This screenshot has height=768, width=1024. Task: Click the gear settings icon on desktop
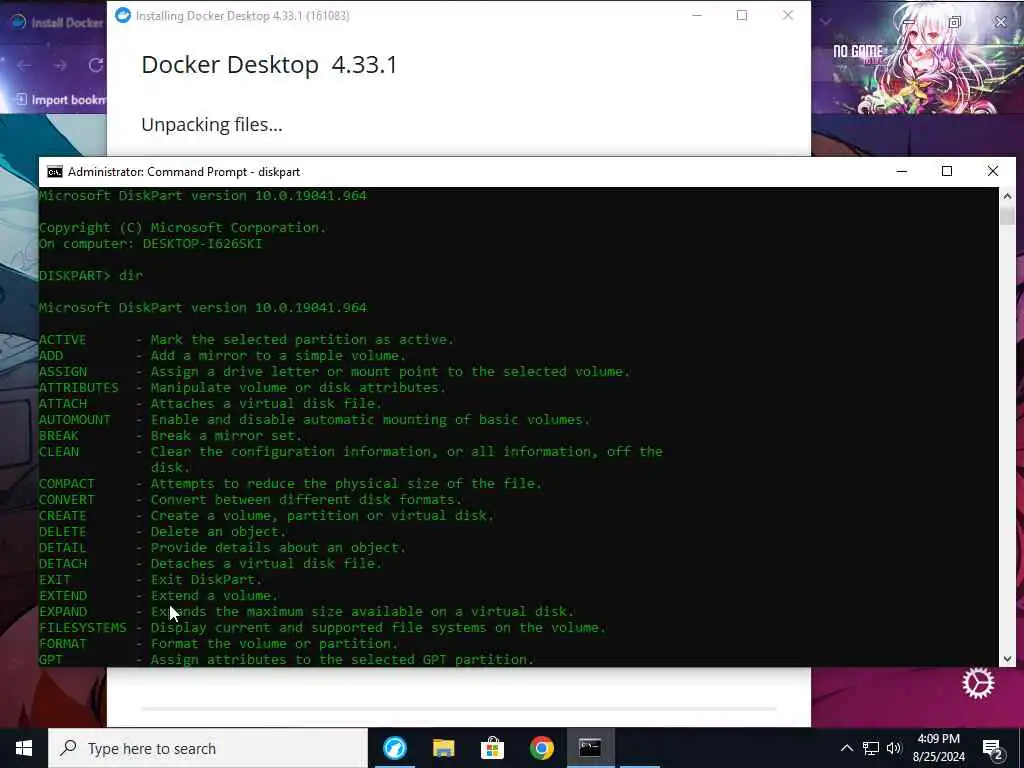978,684
